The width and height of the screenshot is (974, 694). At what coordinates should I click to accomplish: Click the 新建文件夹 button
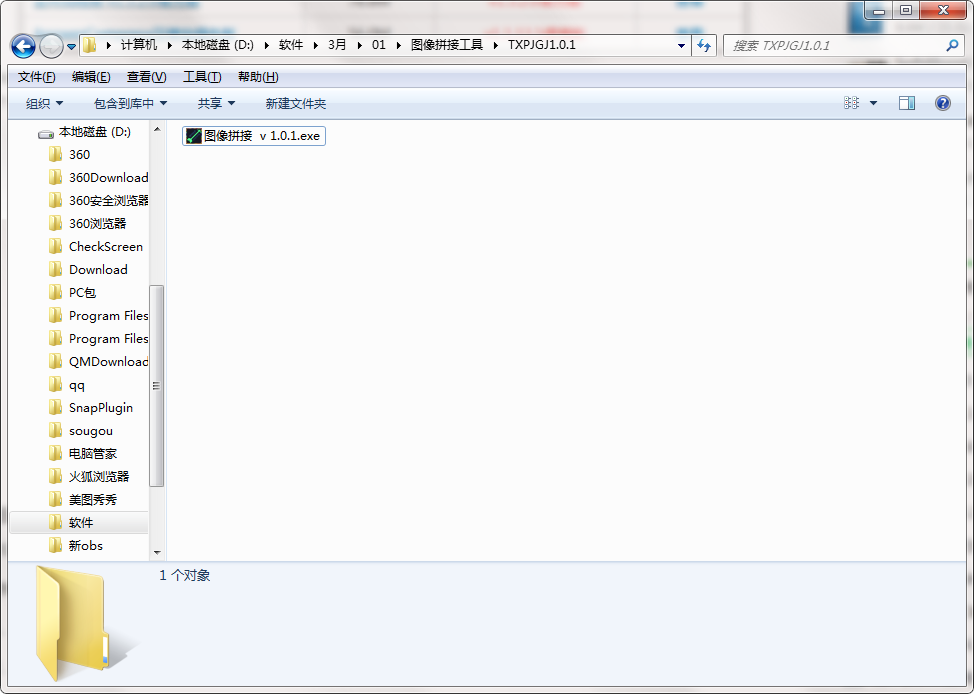click(x=296, y=104)
